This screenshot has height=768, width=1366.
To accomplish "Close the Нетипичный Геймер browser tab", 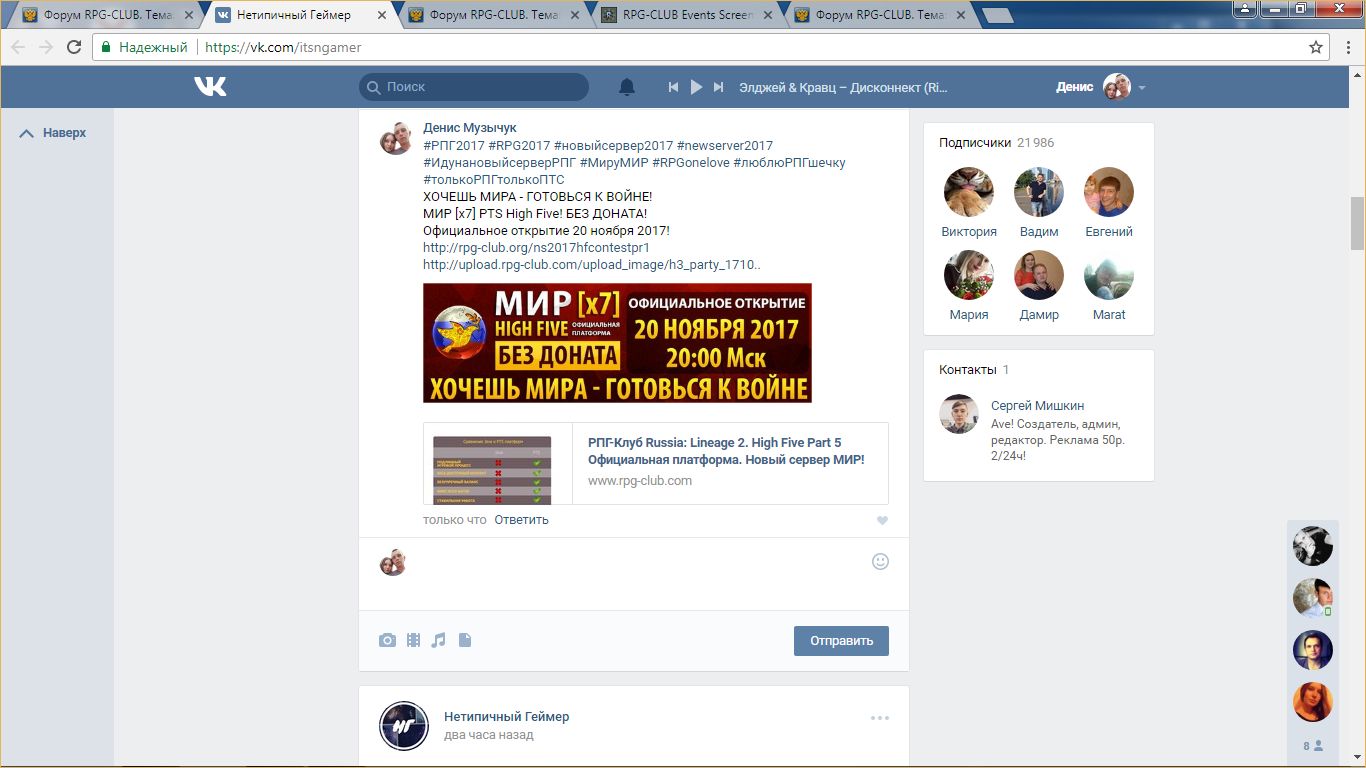I will (x=380, y=16).
